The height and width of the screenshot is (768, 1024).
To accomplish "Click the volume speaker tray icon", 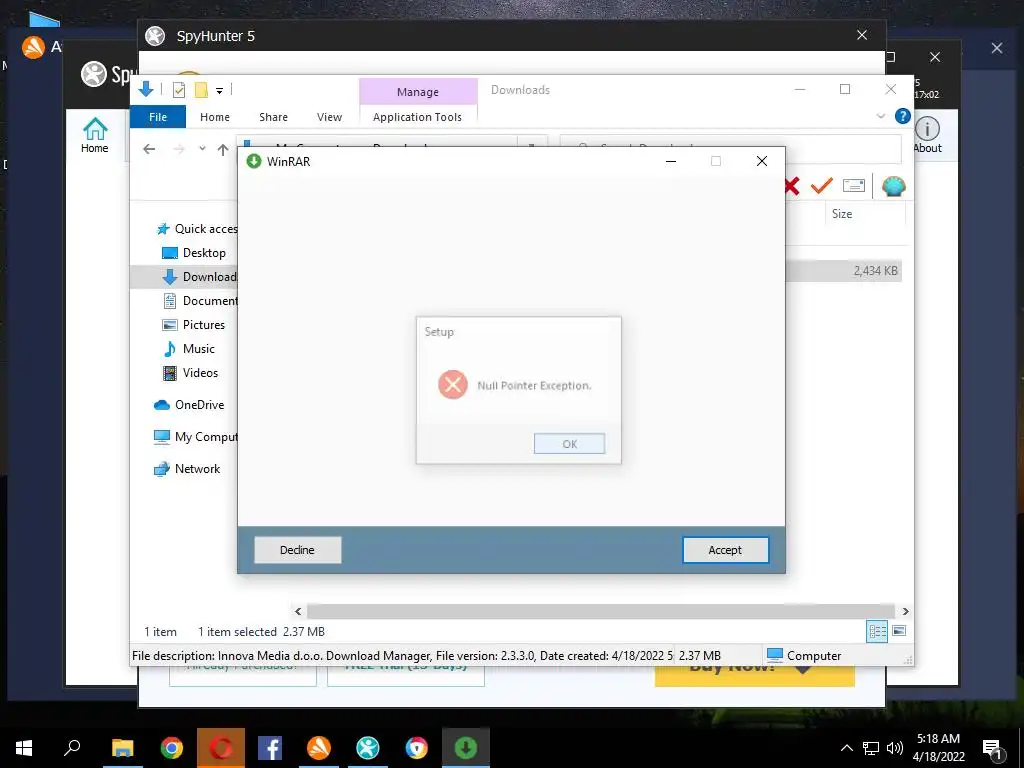I will coord(895,748).
